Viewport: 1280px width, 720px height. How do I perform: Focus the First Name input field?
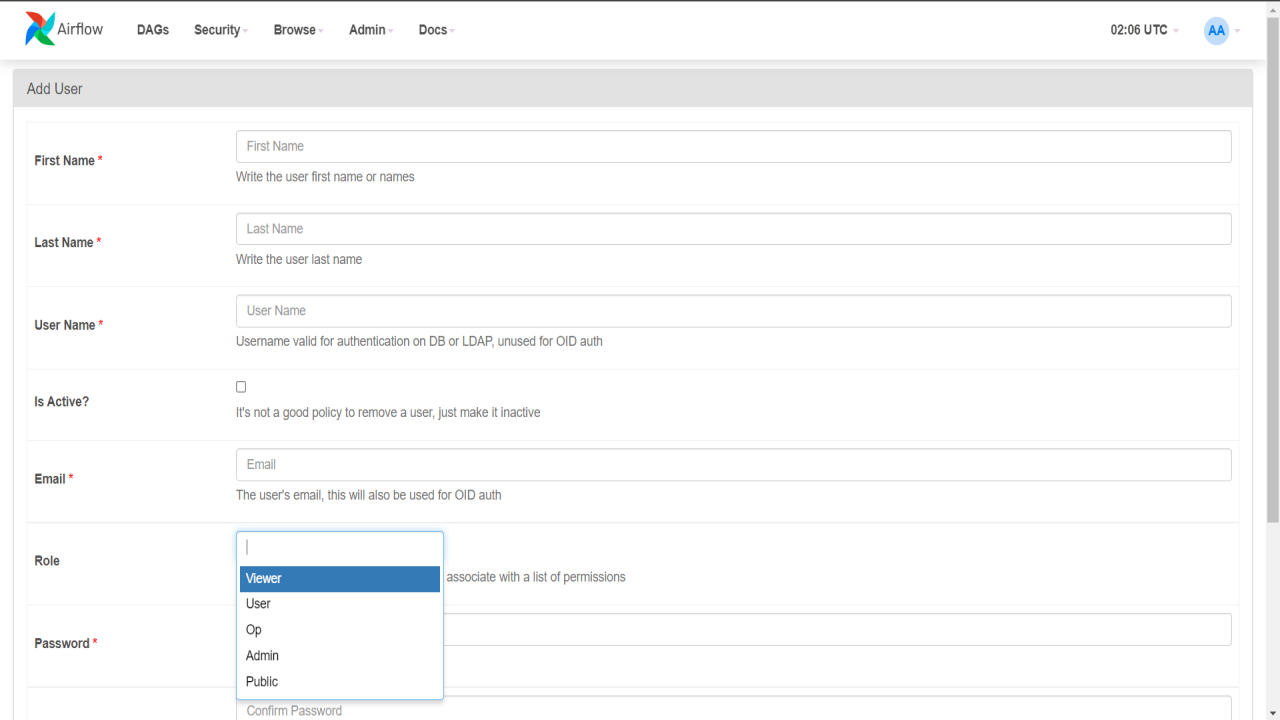point(733,146)
